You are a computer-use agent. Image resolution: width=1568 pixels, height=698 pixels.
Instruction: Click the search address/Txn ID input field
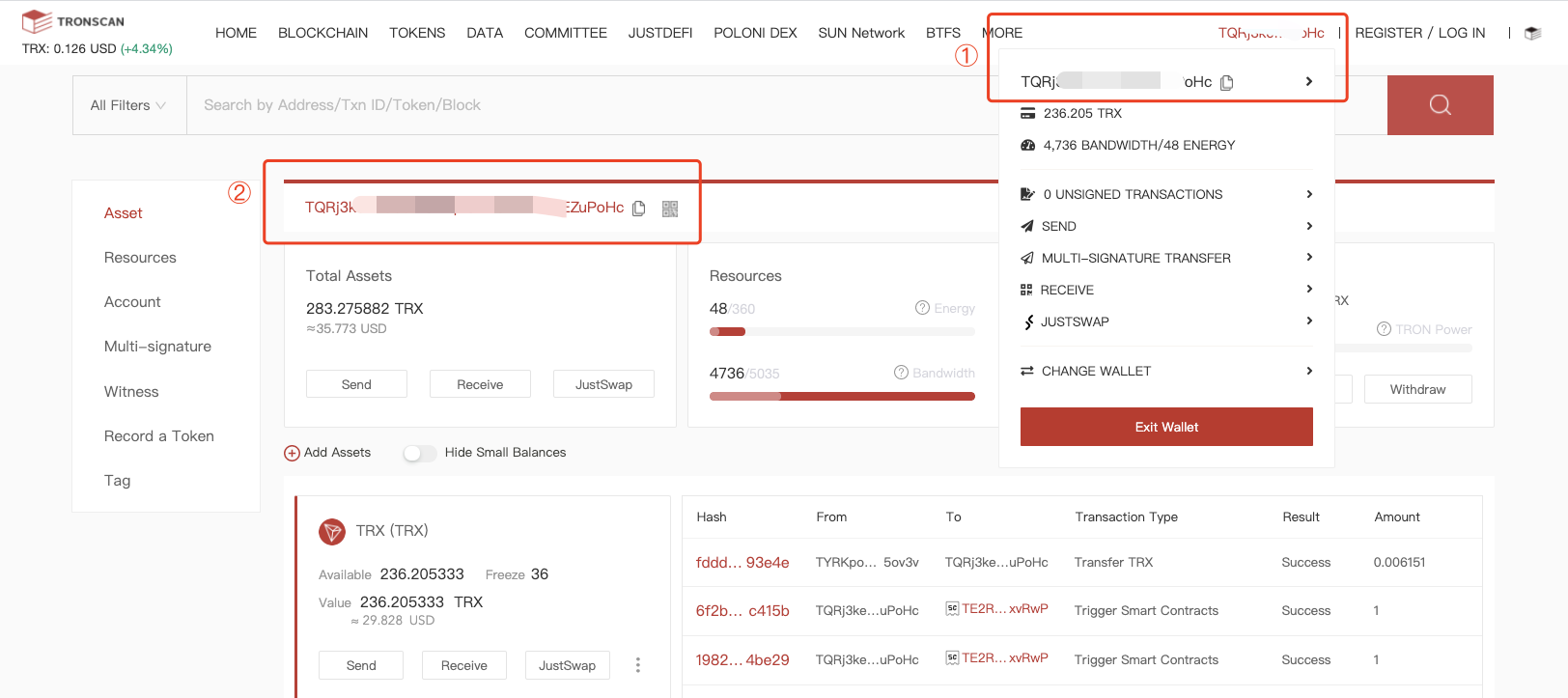coord(787,105)
